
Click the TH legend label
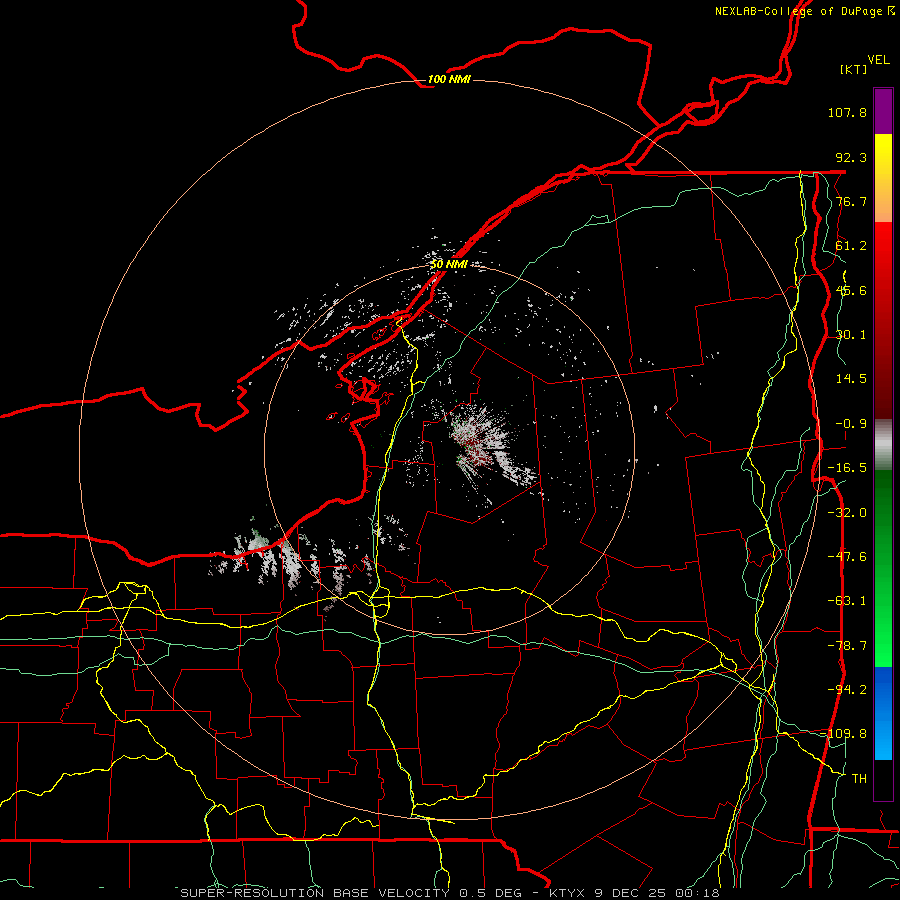[859, 779]
